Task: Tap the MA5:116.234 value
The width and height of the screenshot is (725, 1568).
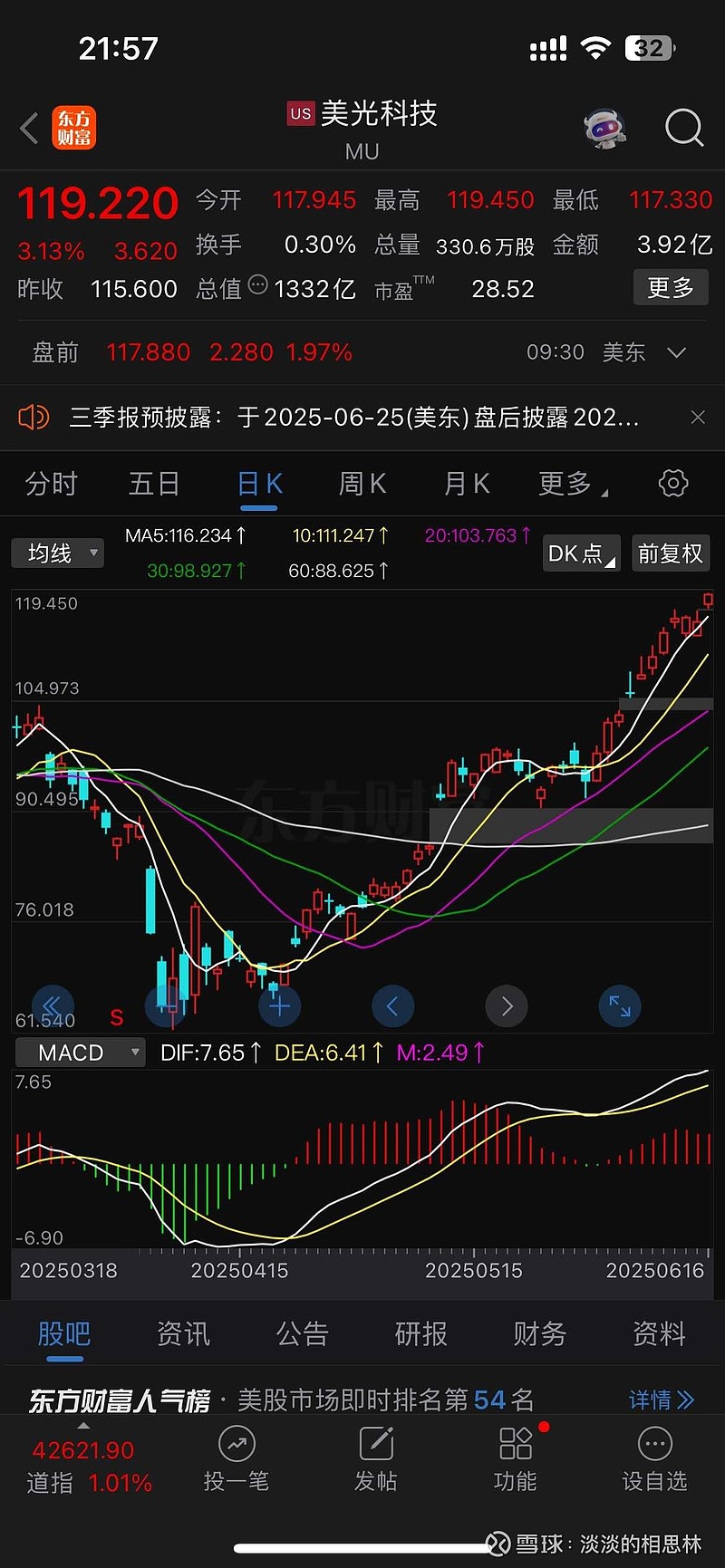Action: (x=186, y=535)
